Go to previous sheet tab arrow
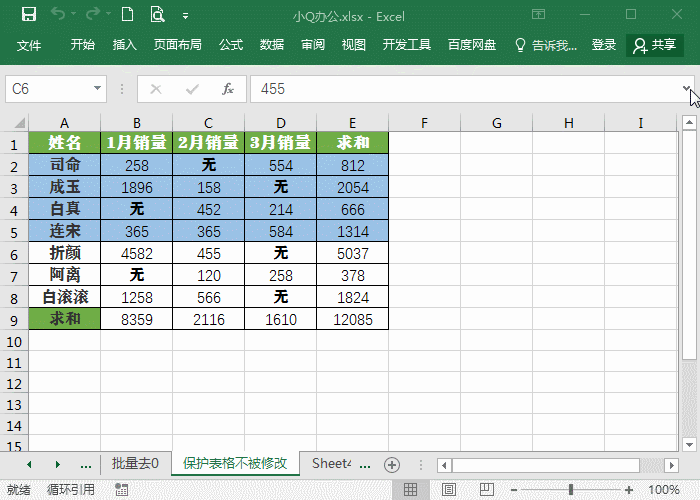The width and height of the screenshot is (700, 500). point(29,465)
